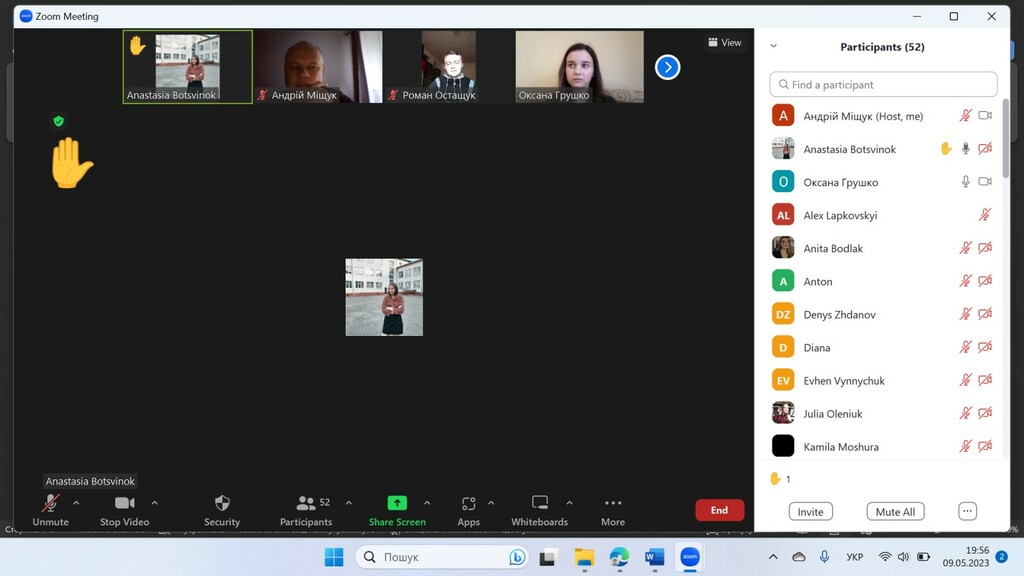Screen dimensions: 1024x576
Task: Click the Invite button
Action: tap(810, 511)
